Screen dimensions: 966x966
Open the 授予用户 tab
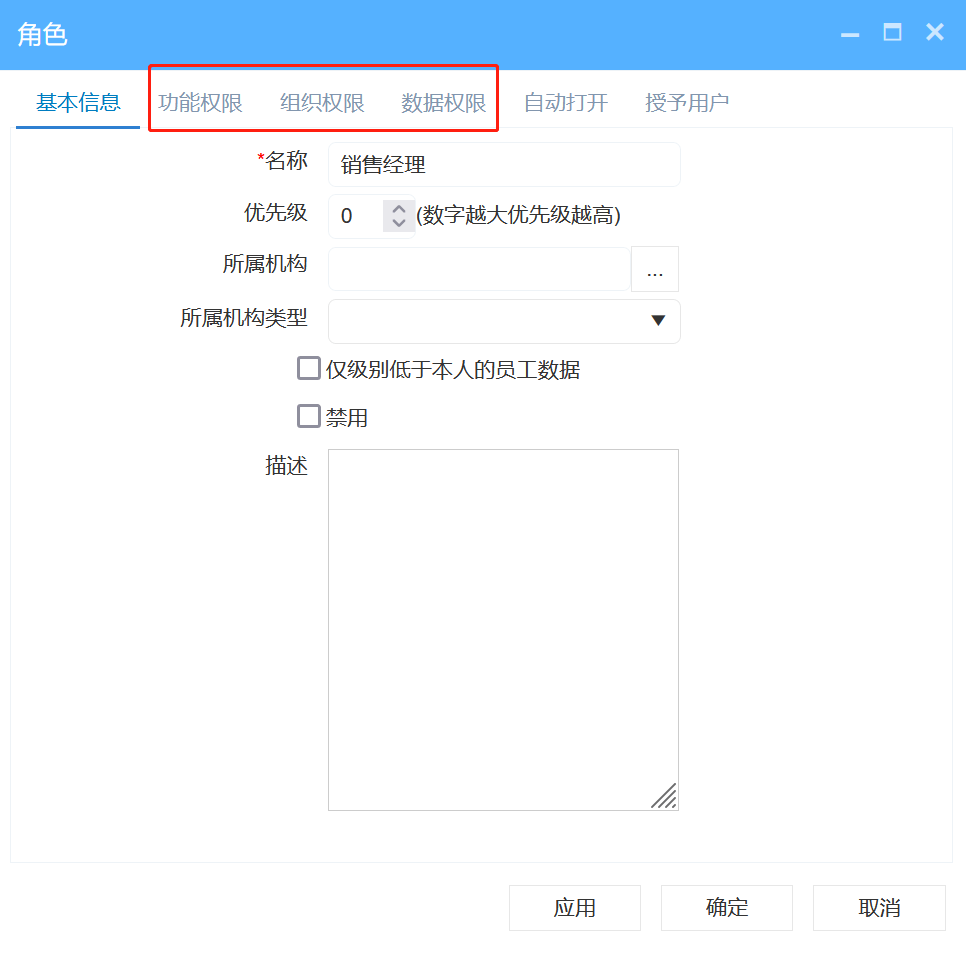[686, 101]
